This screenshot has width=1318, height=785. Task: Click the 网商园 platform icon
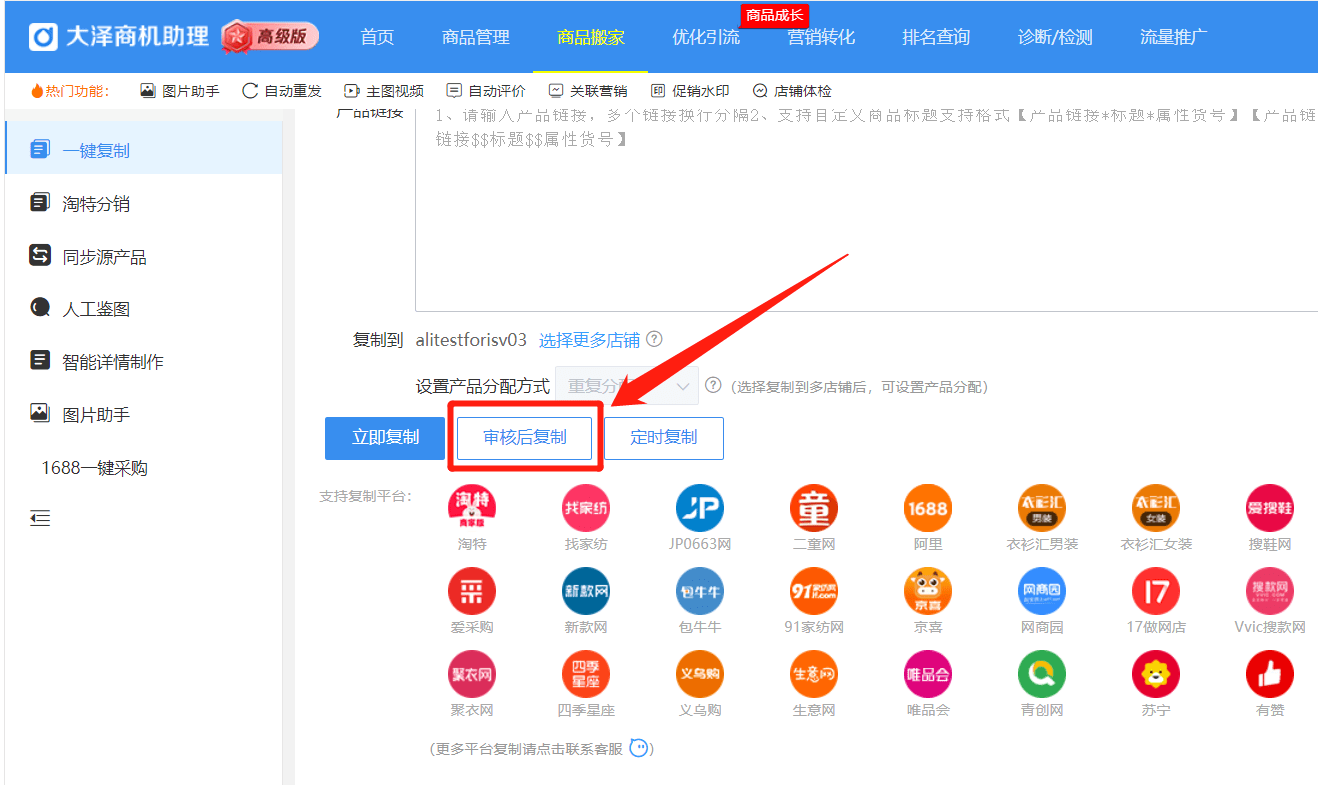click(x=1042, y=591)
